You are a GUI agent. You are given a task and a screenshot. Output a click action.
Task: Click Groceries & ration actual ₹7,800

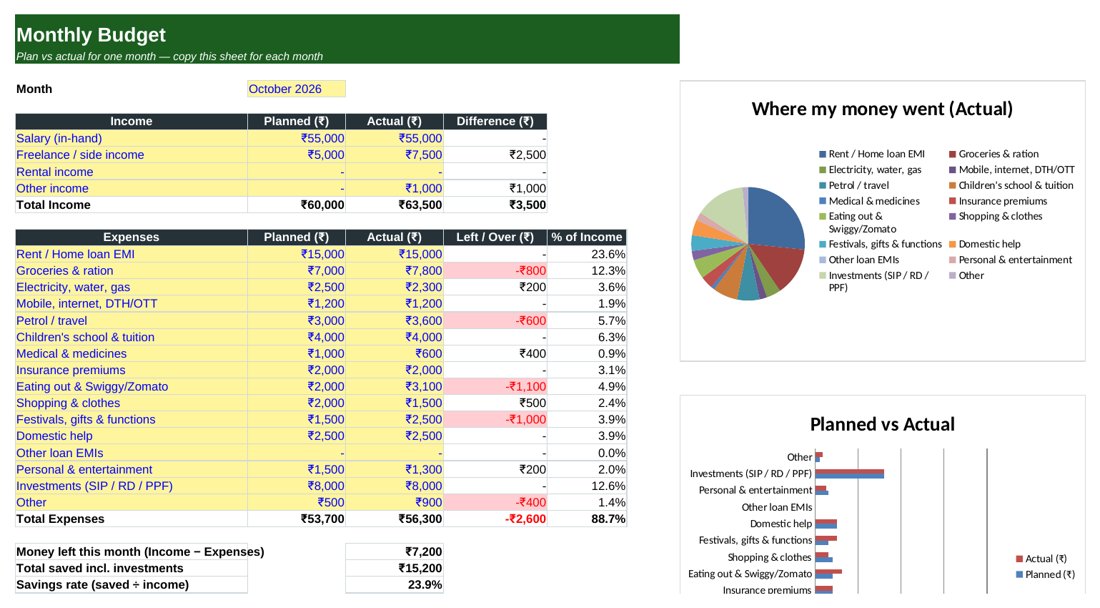point(394,271)
